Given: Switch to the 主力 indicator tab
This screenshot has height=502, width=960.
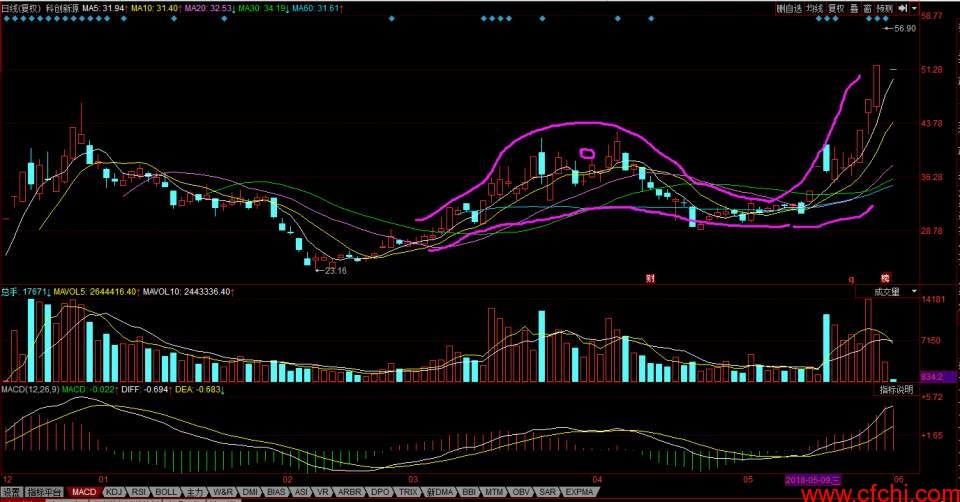Looking at the screenshot, I should 194,492.
